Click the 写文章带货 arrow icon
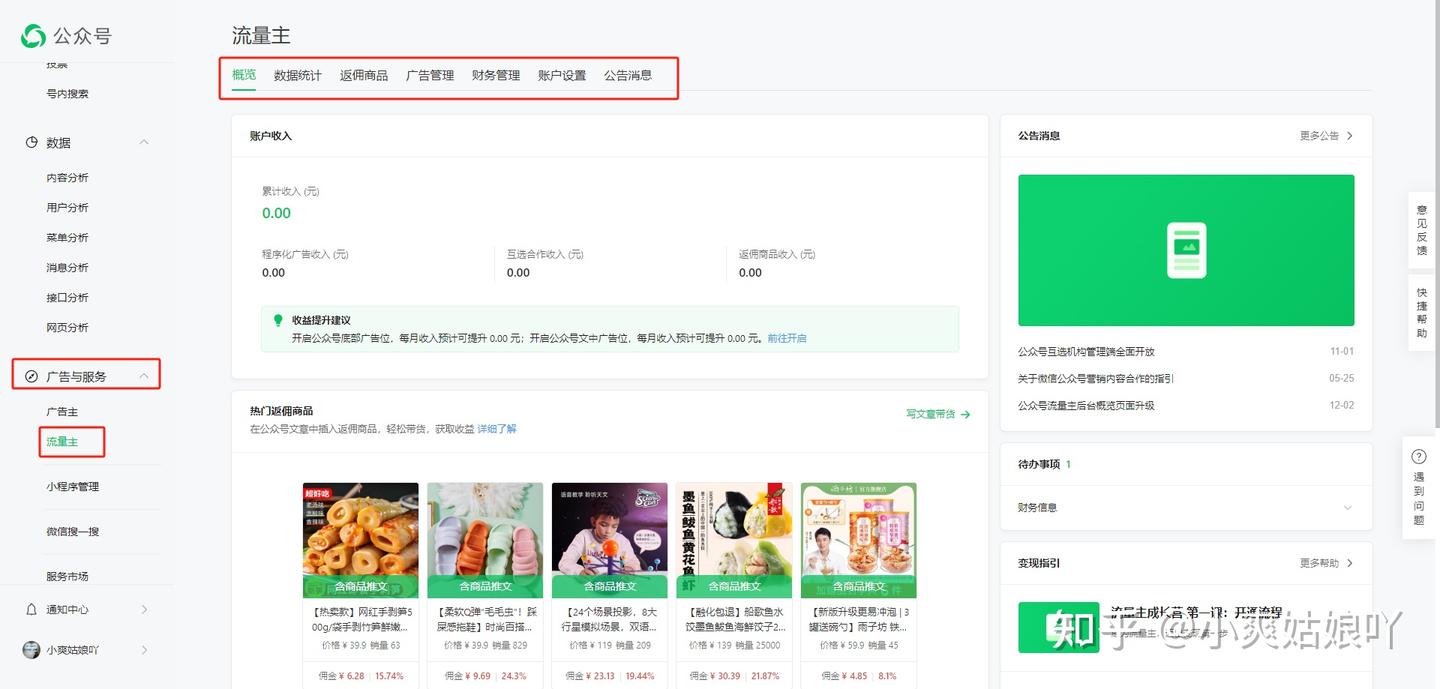 [x=965, y=414]
